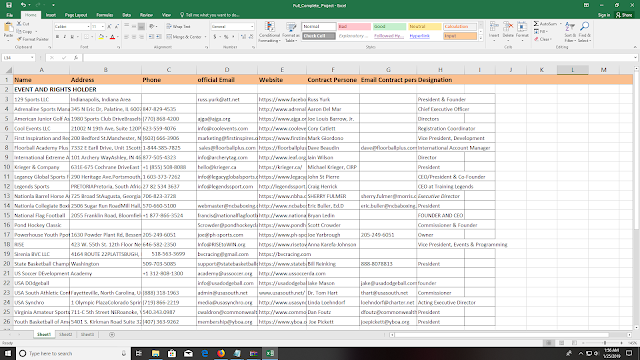Toggle Wrap Text
Screen dimensions: 640x360
tap(178, 27)
